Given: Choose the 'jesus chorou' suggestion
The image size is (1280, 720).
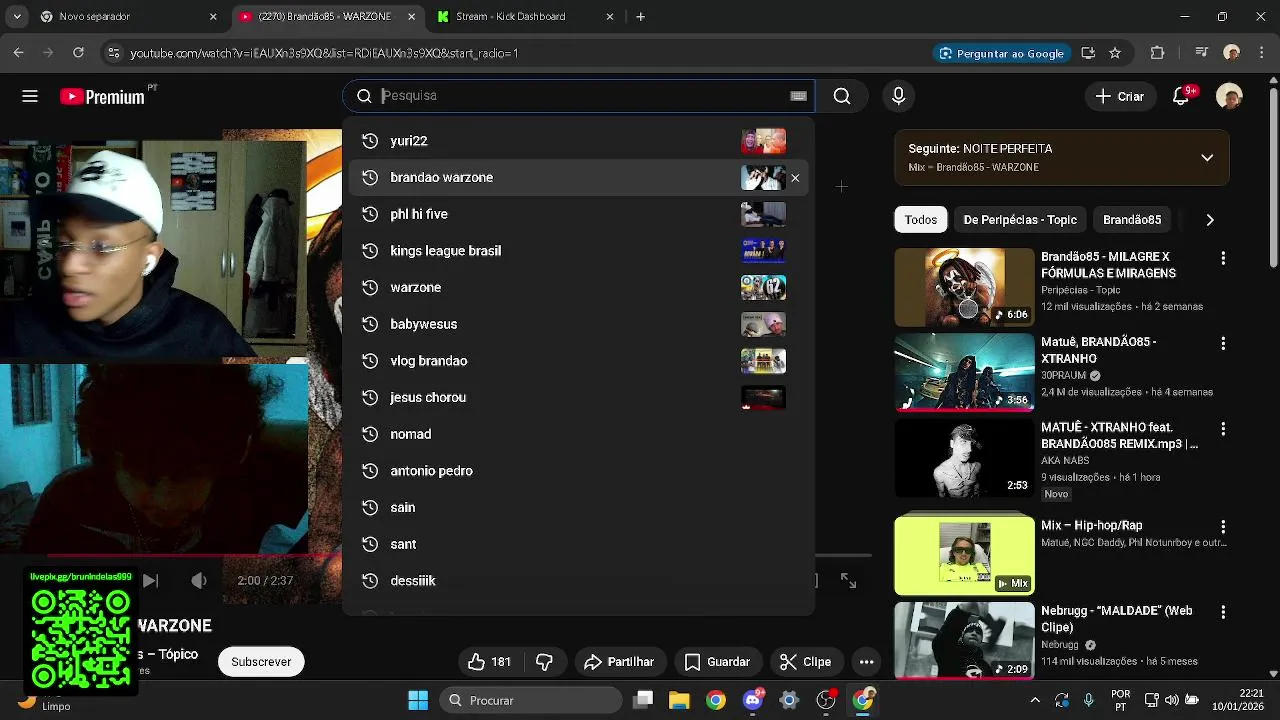Looking at the screenshot, I should point(578,398).
